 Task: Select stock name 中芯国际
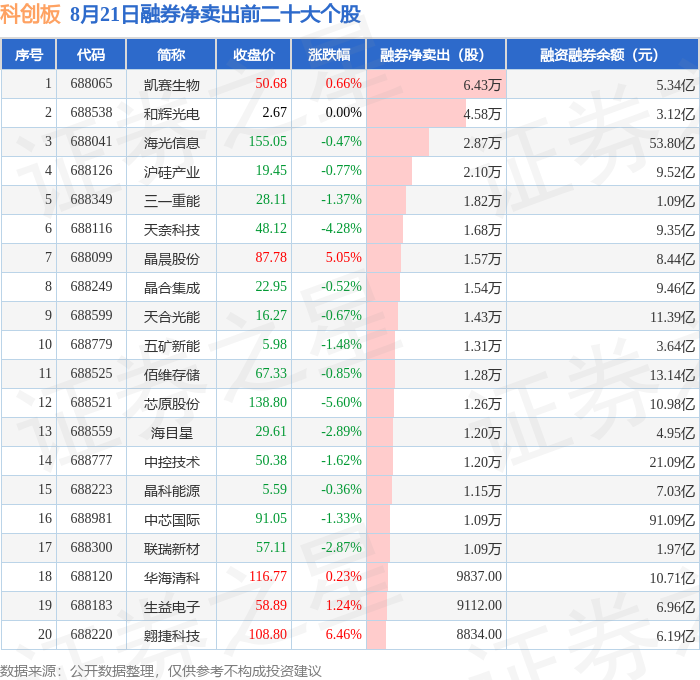(171, 520)
